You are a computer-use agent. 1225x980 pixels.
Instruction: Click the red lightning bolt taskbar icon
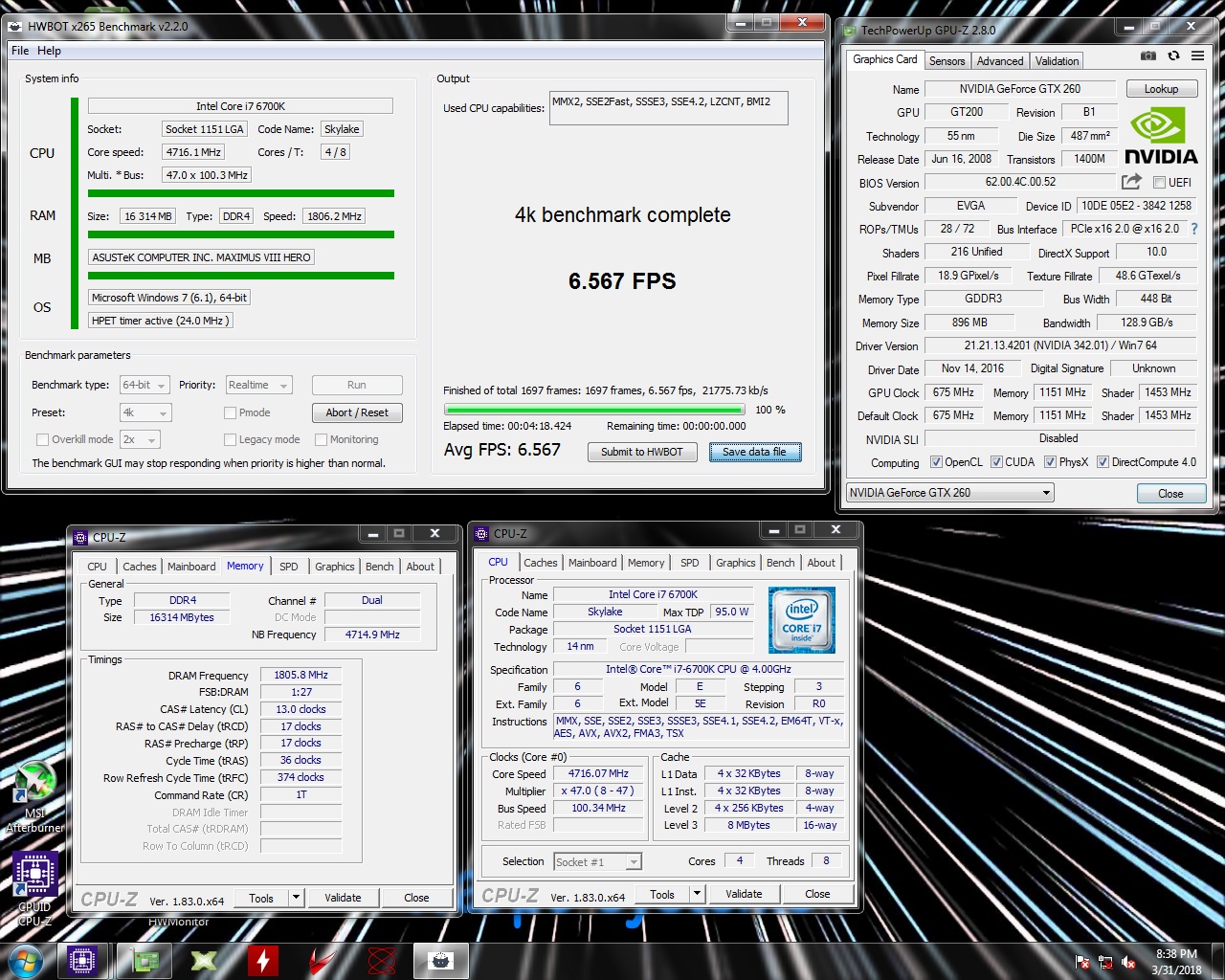coord(263,960)
